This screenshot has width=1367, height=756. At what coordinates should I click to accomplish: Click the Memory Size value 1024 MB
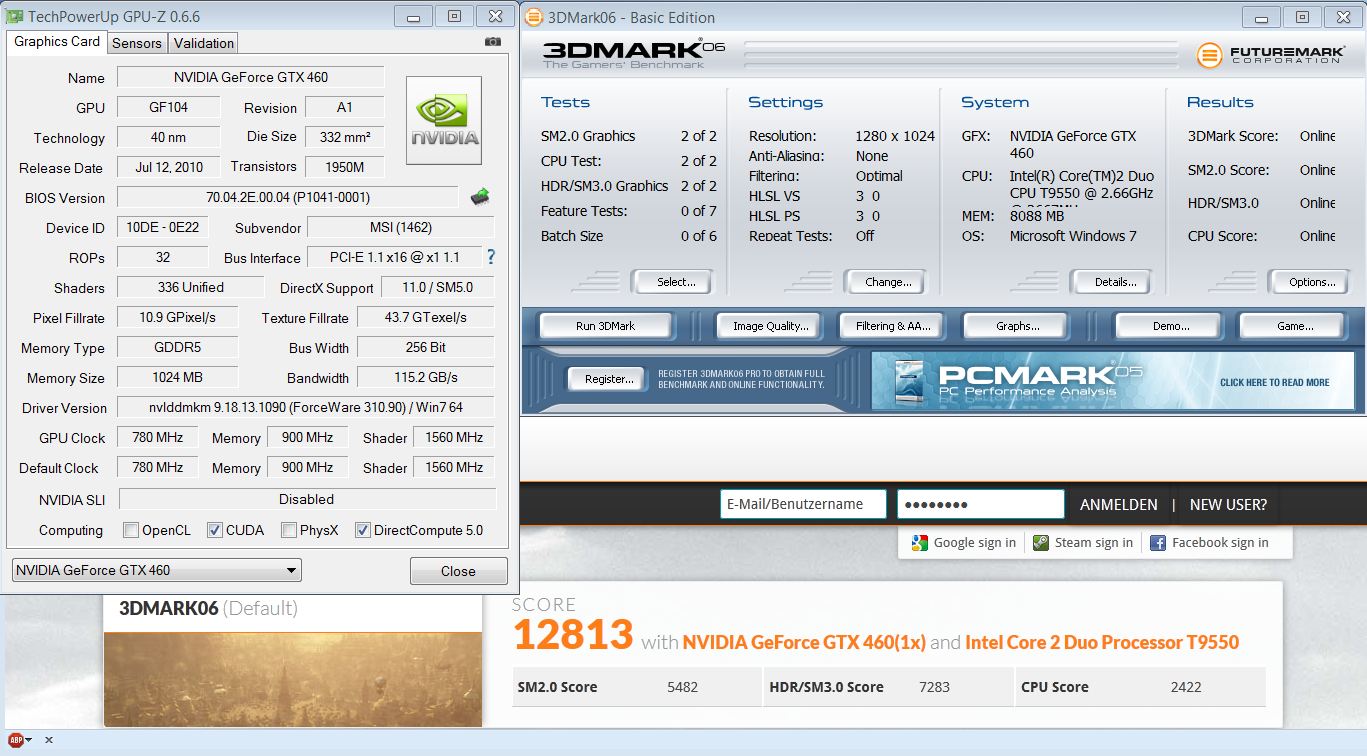(178, 377)
